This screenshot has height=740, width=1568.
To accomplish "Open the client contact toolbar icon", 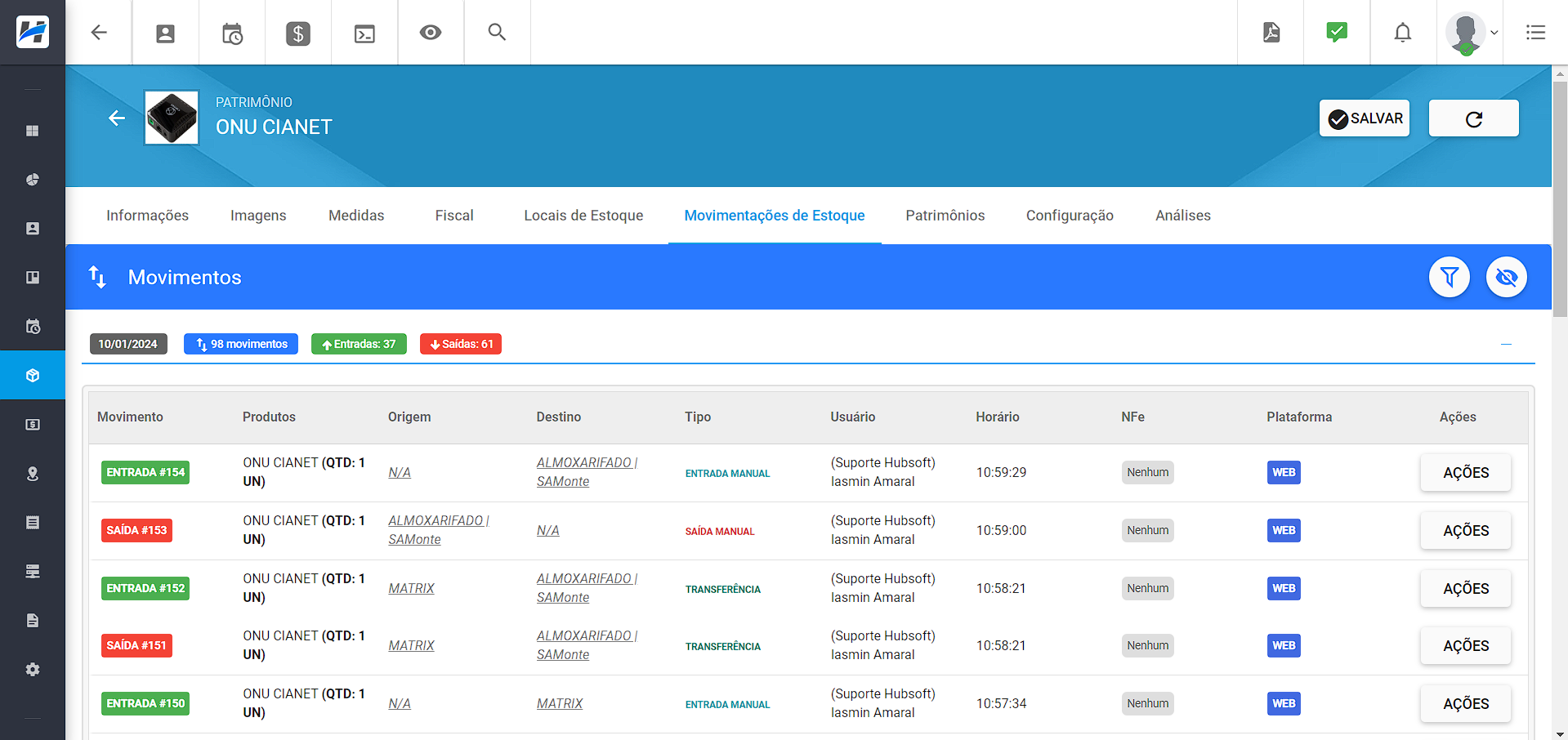I will click(x=166, y=33).
